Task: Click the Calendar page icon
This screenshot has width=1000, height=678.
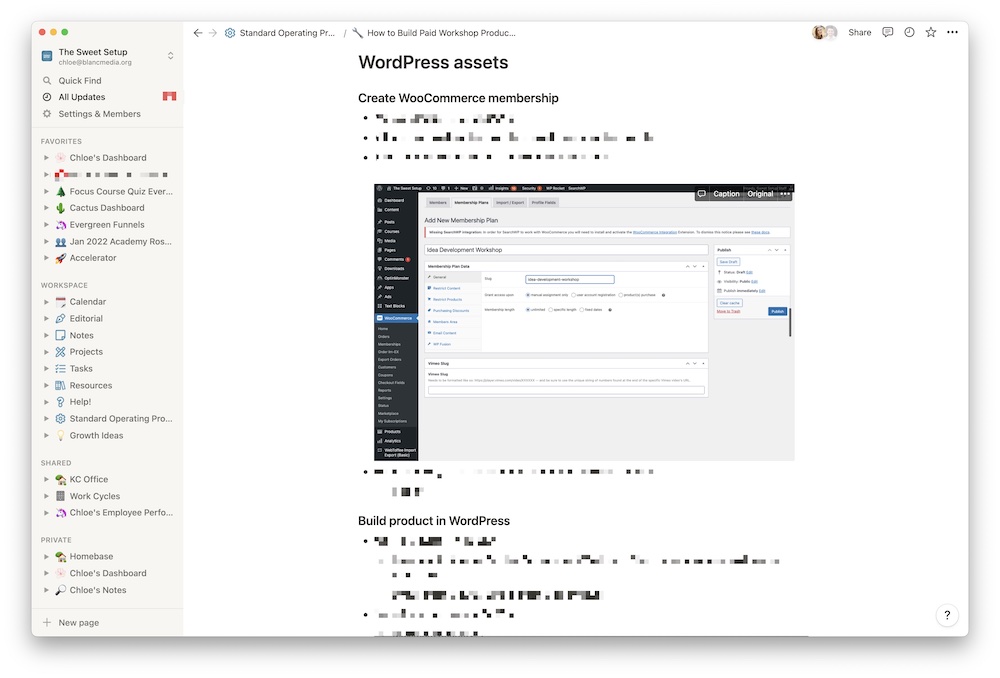Action: [x=61, y=302]
